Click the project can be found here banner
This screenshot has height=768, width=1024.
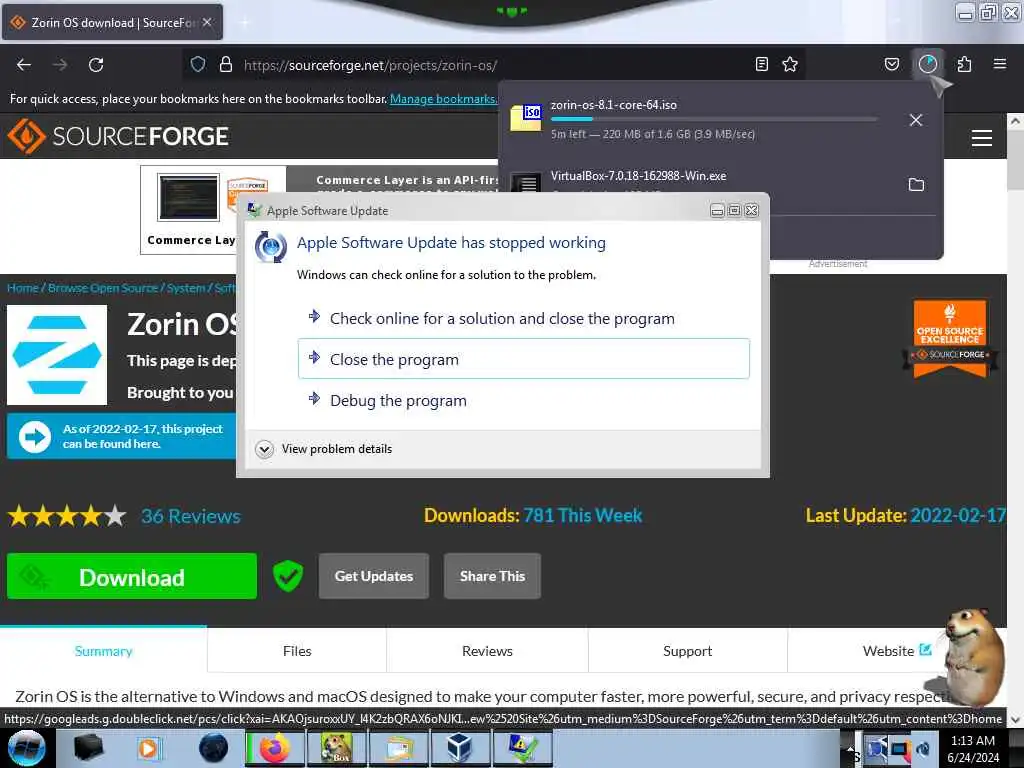(x=121, y=436)
